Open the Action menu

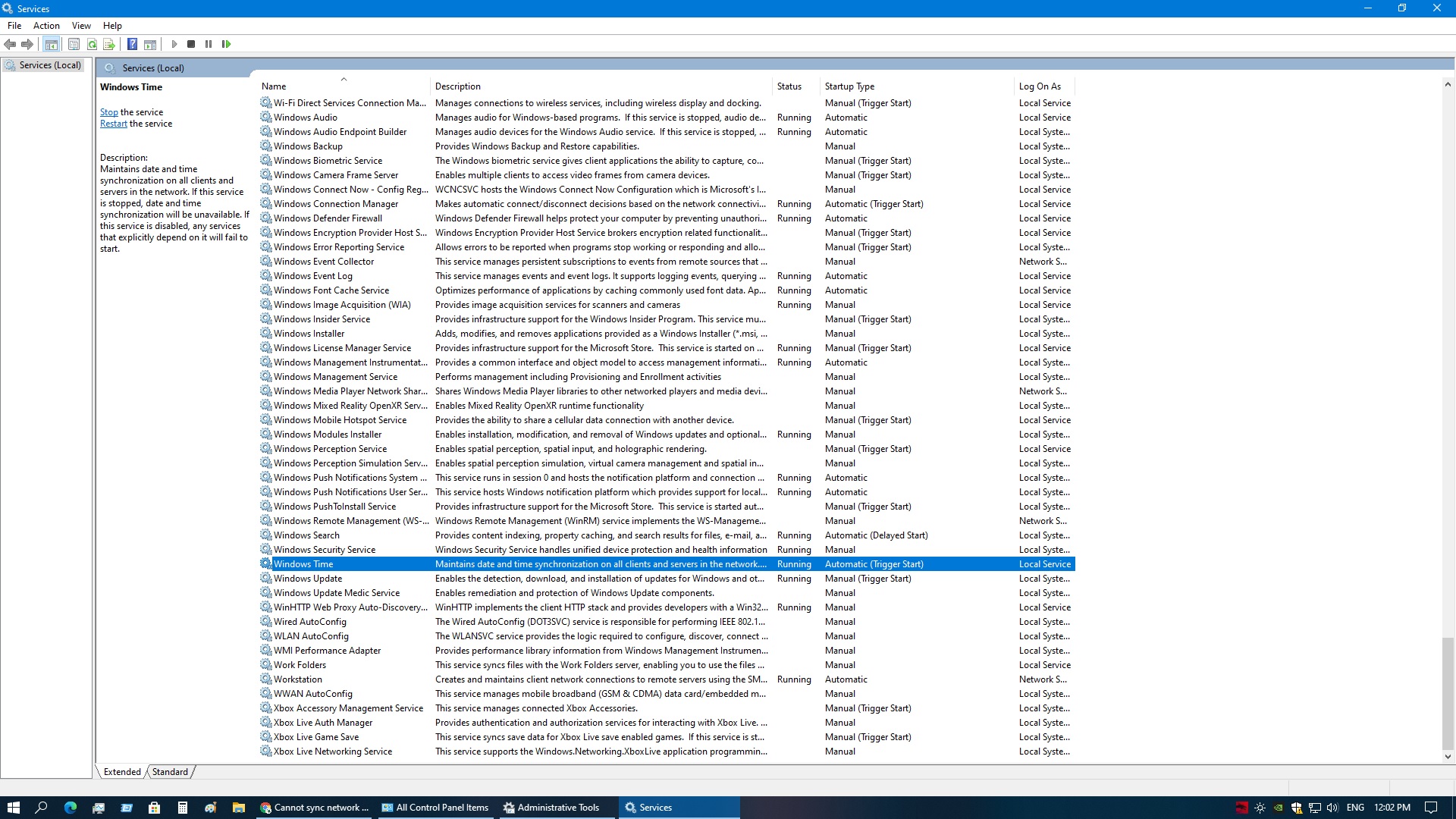46,25
